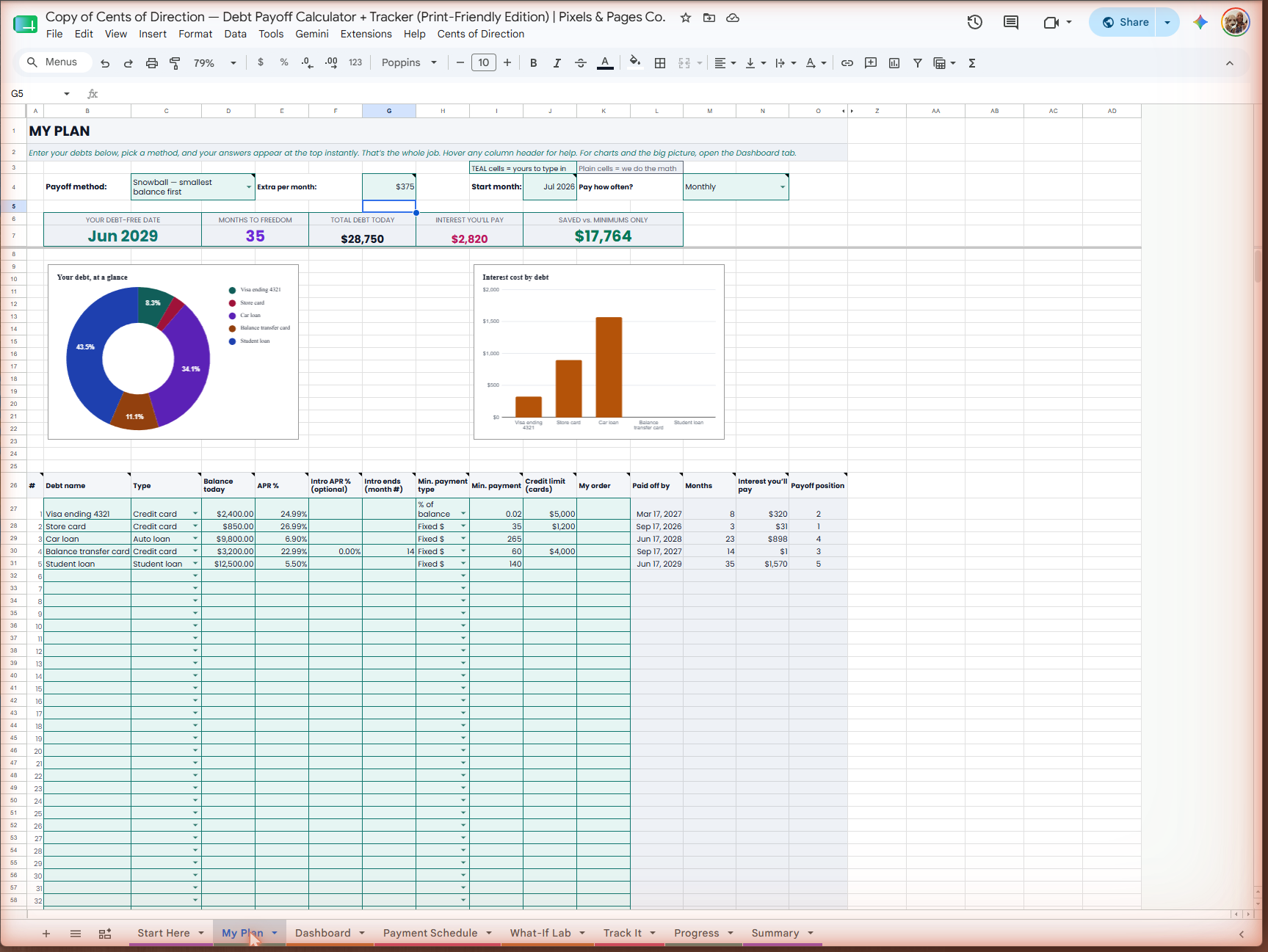
Task: Open Min. payment type dropdown for Student loan
Action: click(x=463, y=564)
